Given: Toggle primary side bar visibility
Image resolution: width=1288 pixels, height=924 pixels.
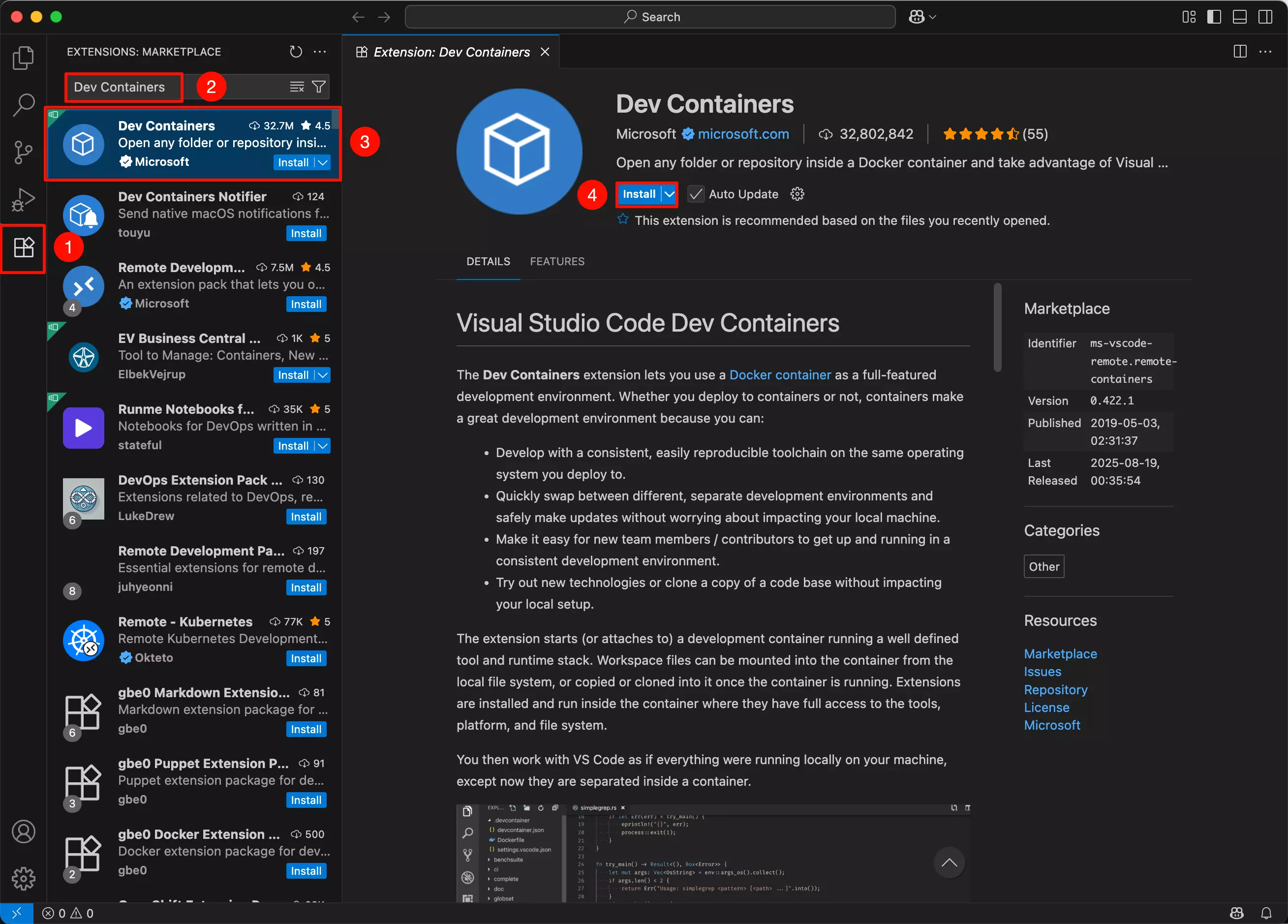Looking at the screenshot, I should click(x=1214, y=17).
